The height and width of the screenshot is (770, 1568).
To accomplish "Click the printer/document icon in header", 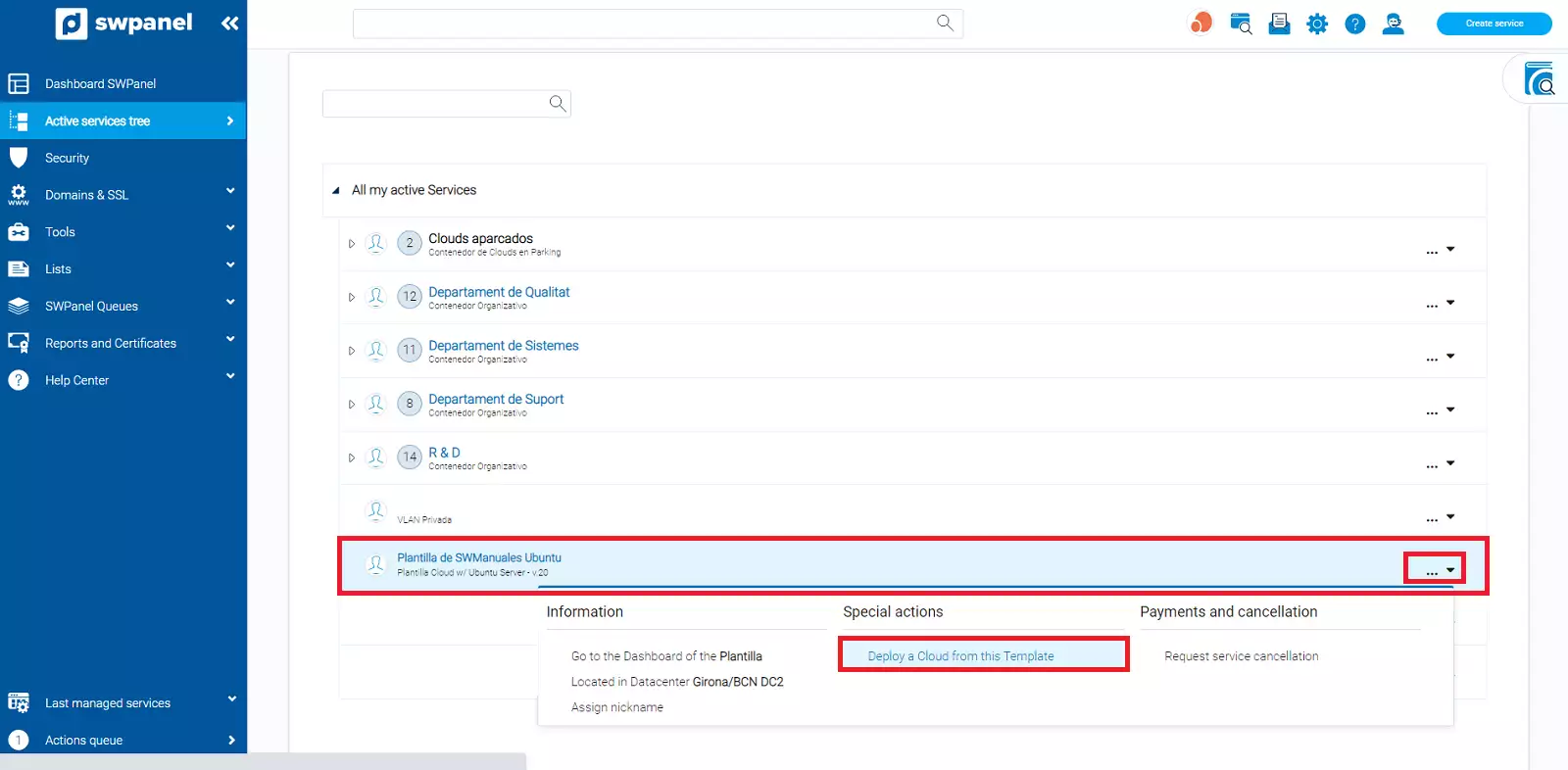I will pyautogui.click(x=1279, y=24).
